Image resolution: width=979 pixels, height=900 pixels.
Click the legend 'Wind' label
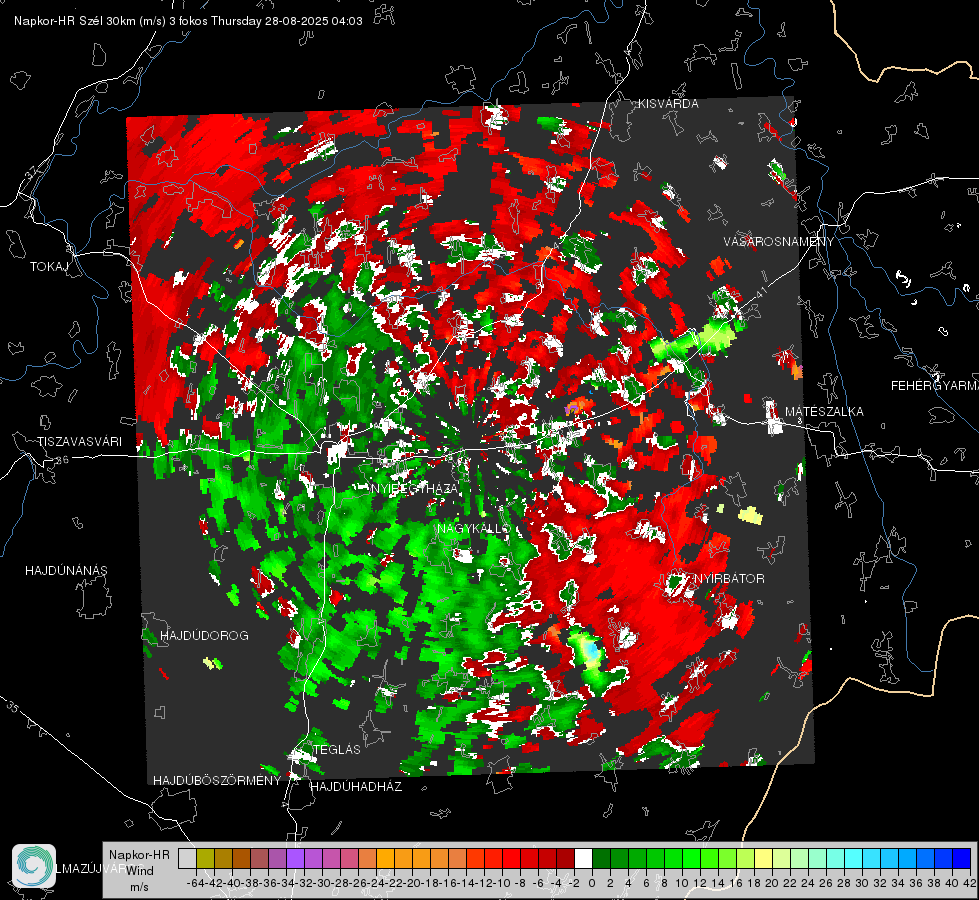point(140,870)
